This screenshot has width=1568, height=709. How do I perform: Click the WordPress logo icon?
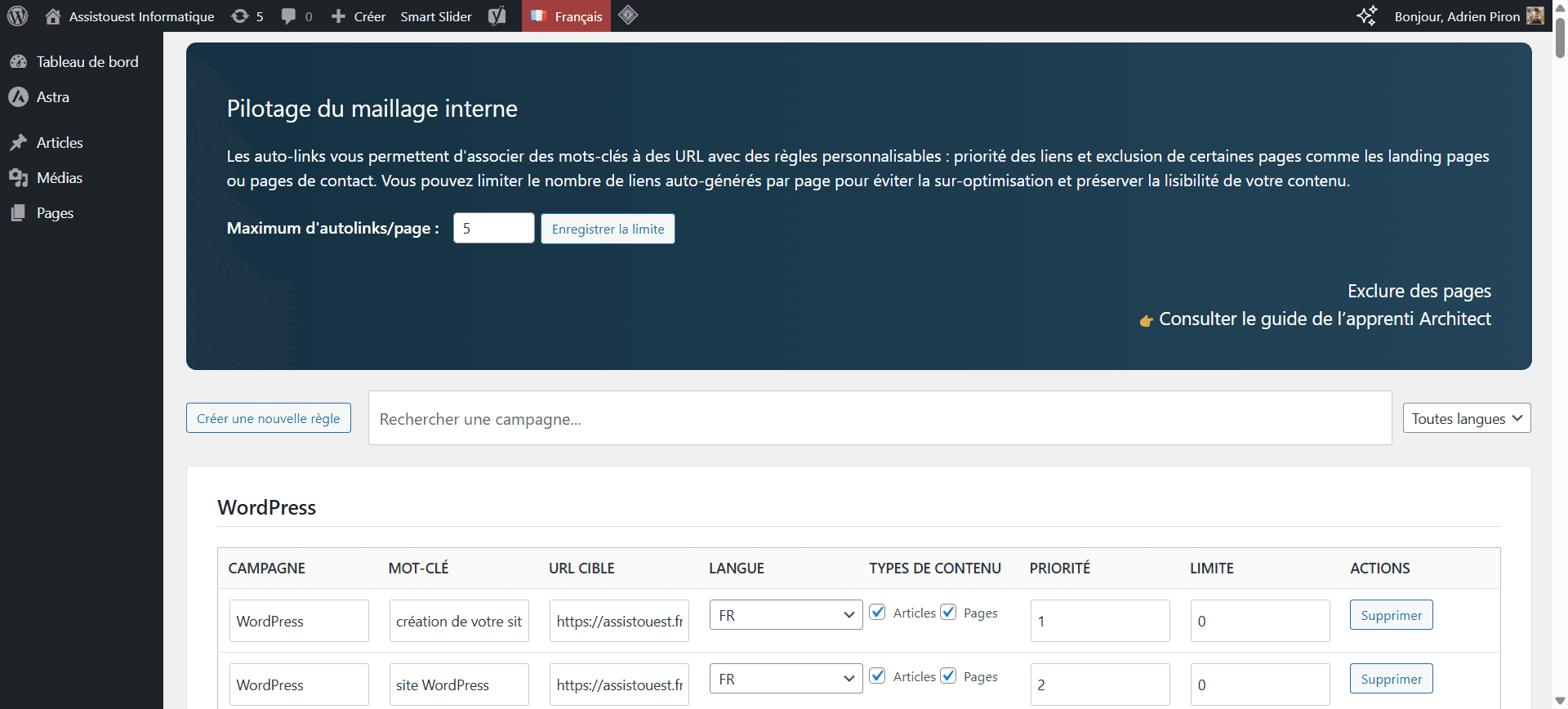pyautogui.click(x=17, y=16)
